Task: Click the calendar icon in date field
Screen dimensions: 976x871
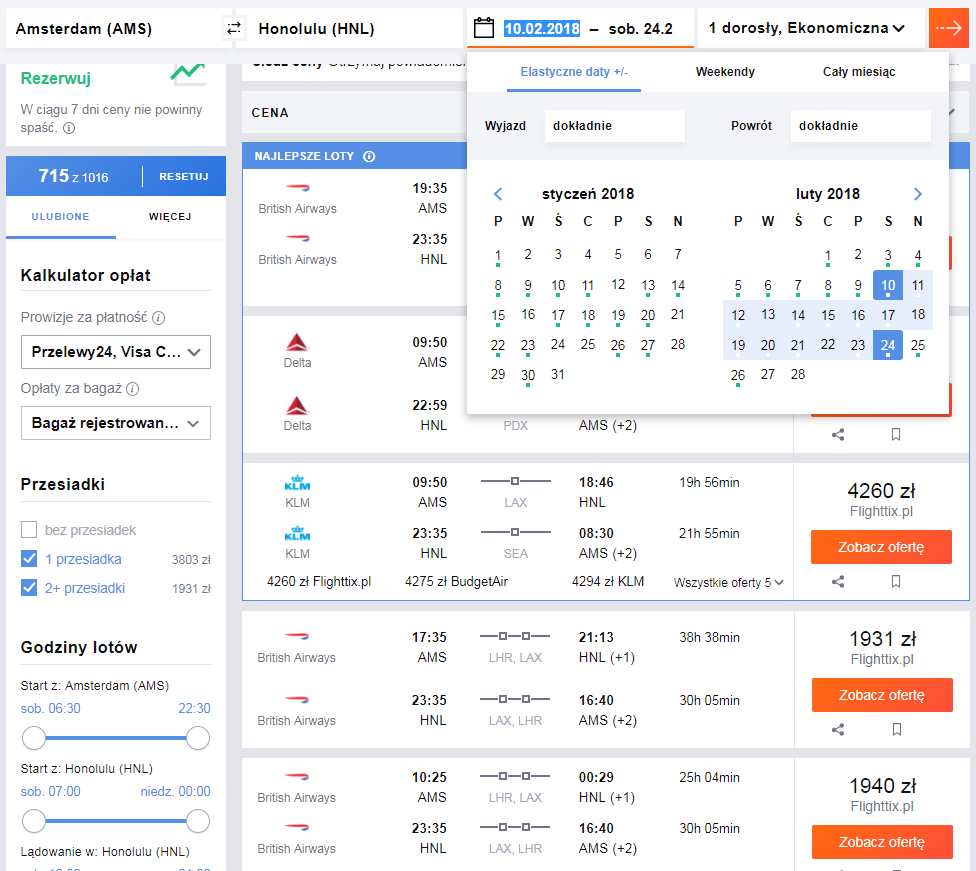Action: click(484, 28)
